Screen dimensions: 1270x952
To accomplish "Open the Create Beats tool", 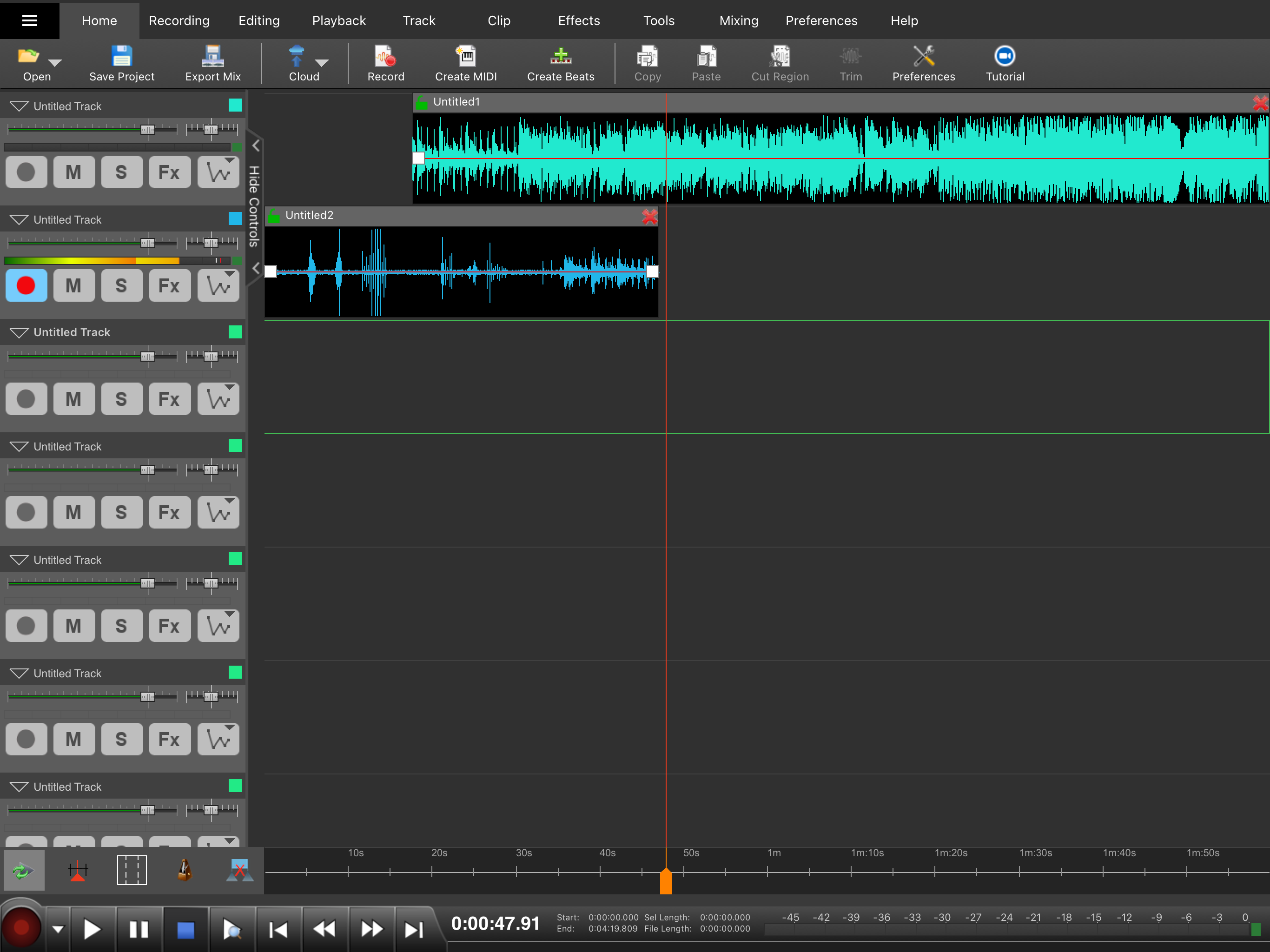I will 560,56.
